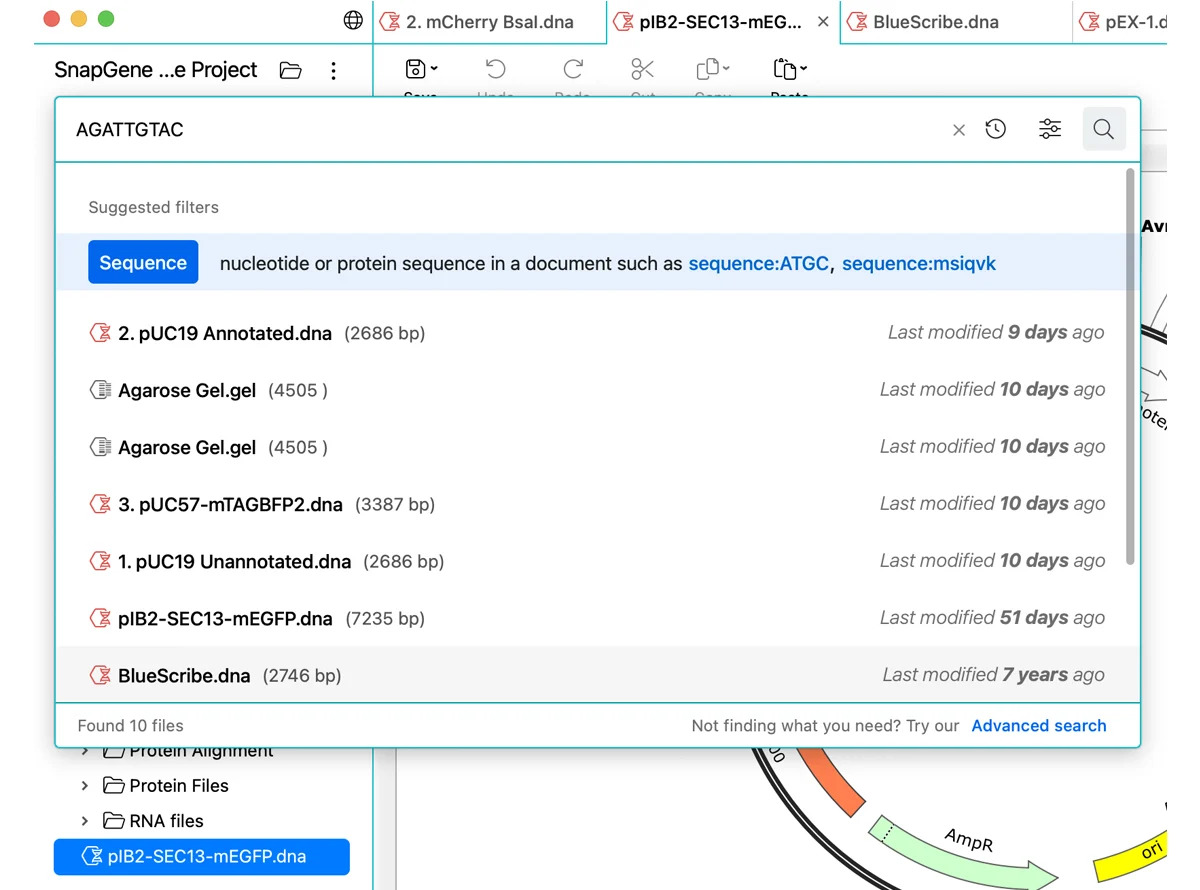Open the search history clock icon
Screen dimensions: 1200x890
pos(996,129)
